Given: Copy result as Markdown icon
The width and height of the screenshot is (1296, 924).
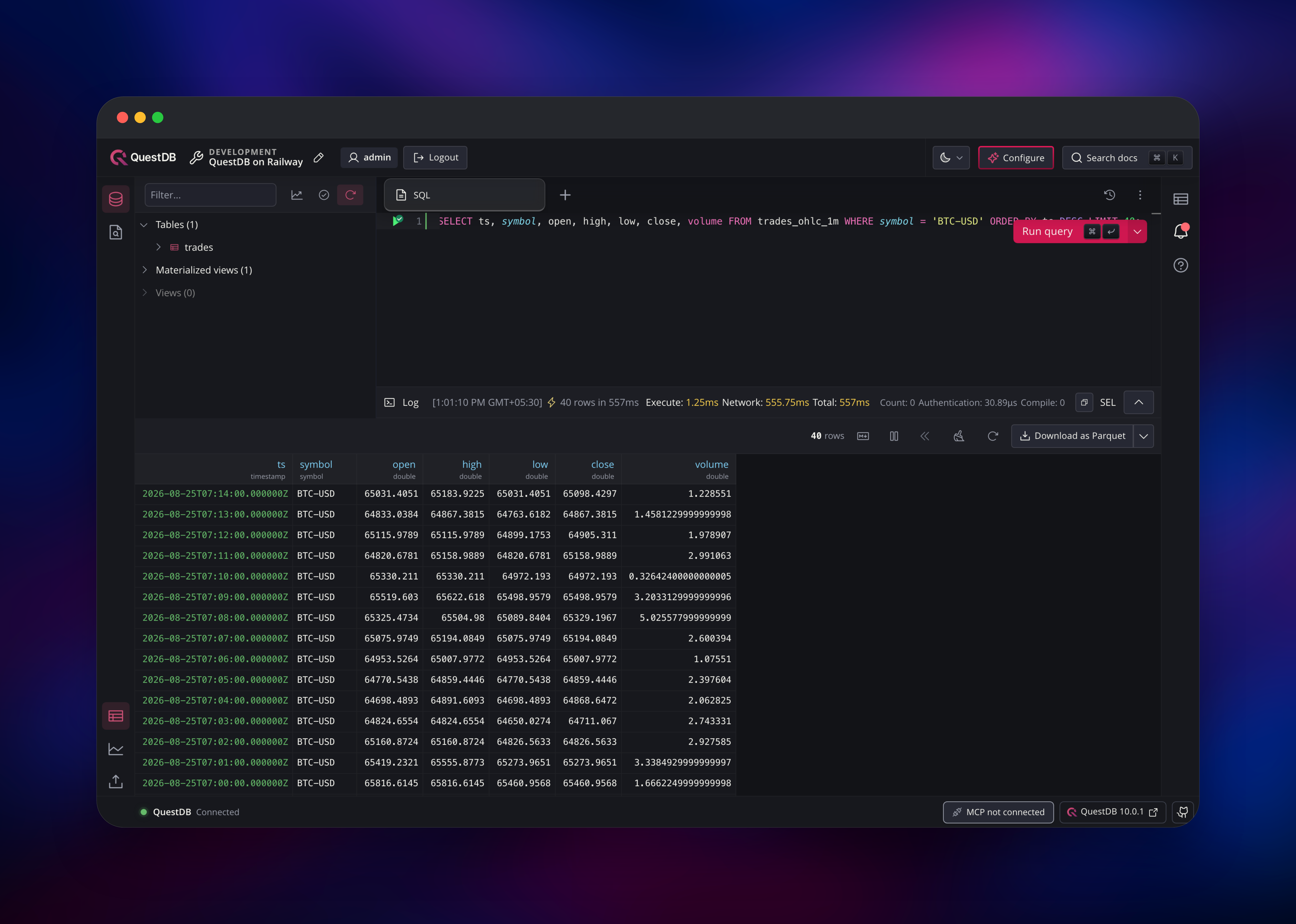Looking at the screenshot, I should point(863,436).
